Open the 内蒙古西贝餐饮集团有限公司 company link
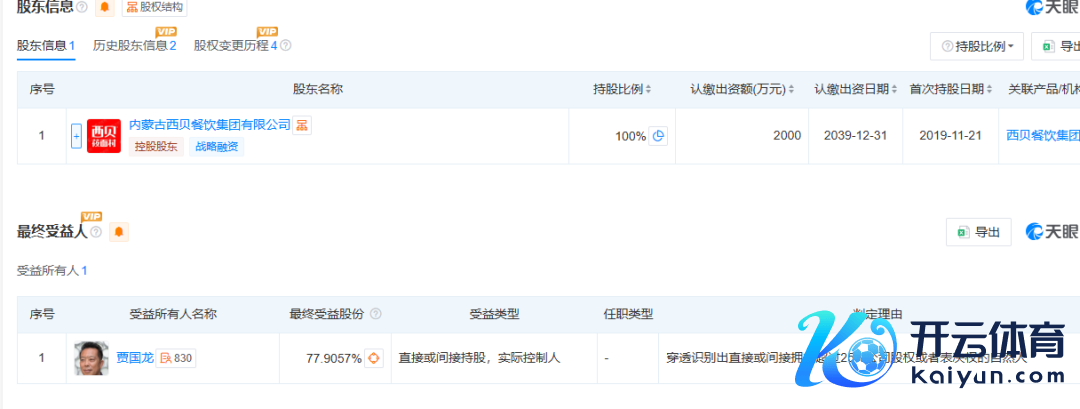The width and height of the screenshot is (1080, 409). [x=209, y=125]
